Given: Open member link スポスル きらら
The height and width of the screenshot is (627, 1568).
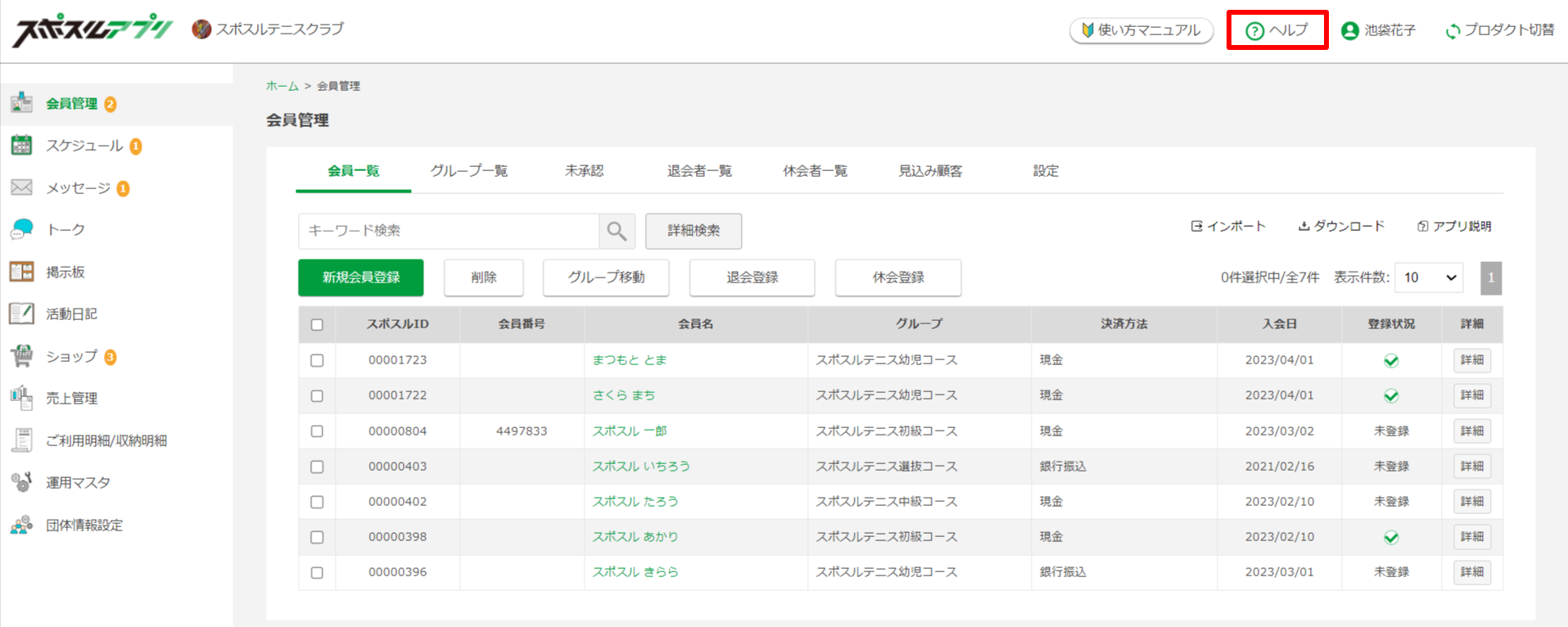Looking at the screenshot, I should 635,572.
